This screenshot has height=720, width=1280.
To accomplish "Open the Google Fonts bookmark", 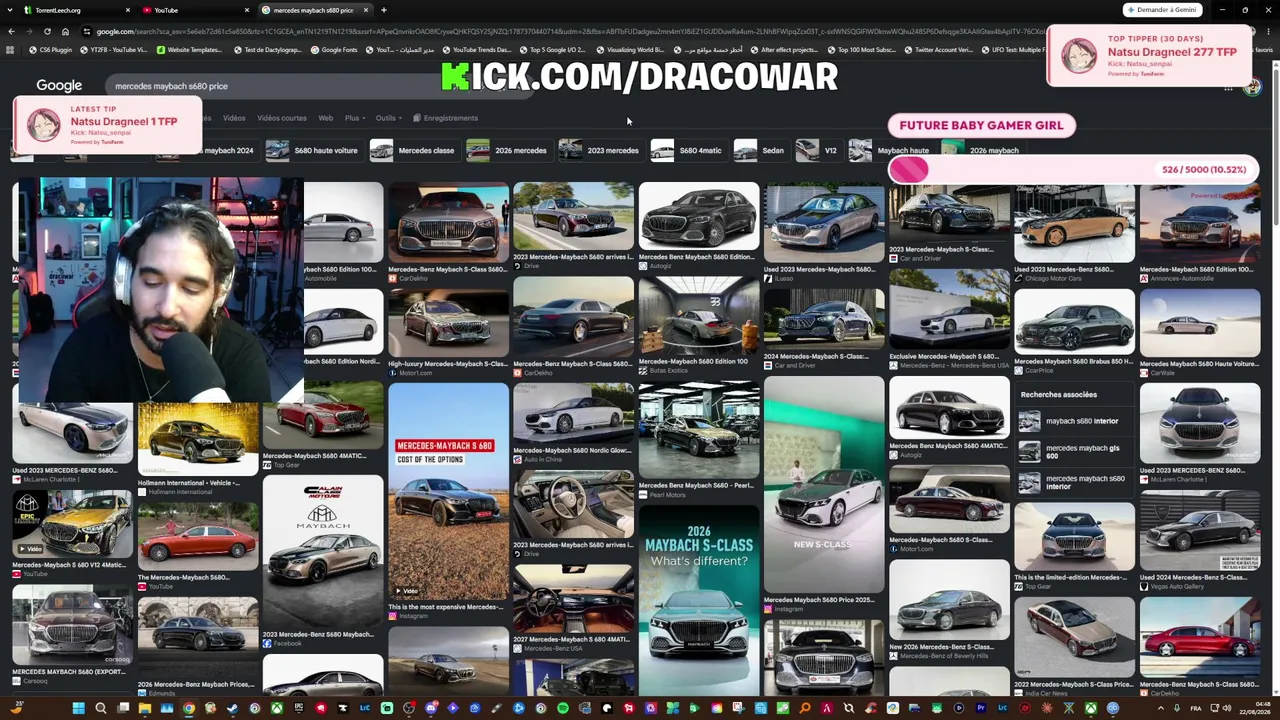I will tap(335, 50).
